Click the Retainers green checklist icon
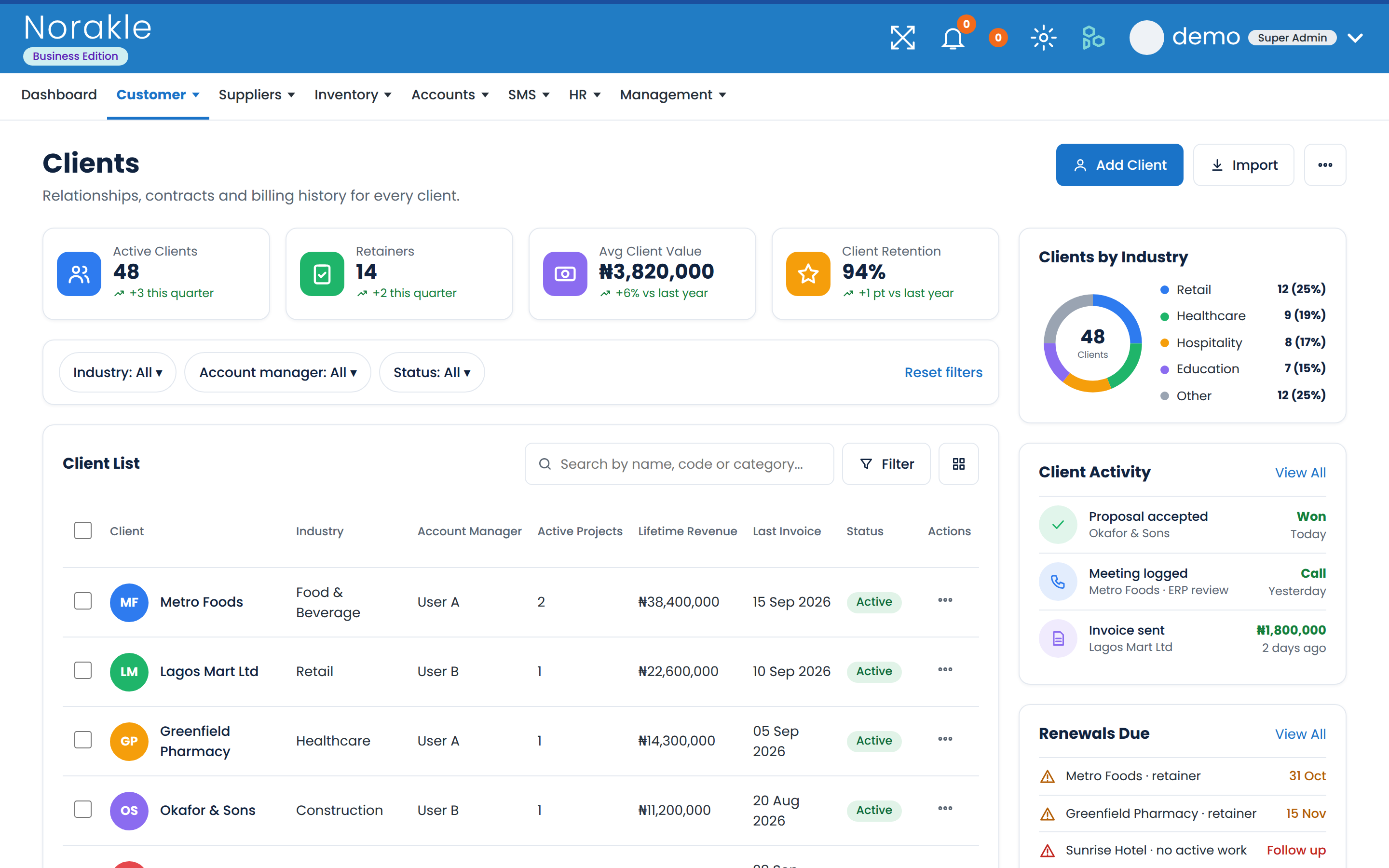Image resolution: width=1389 pixels, height=868 pixels. 322,274
